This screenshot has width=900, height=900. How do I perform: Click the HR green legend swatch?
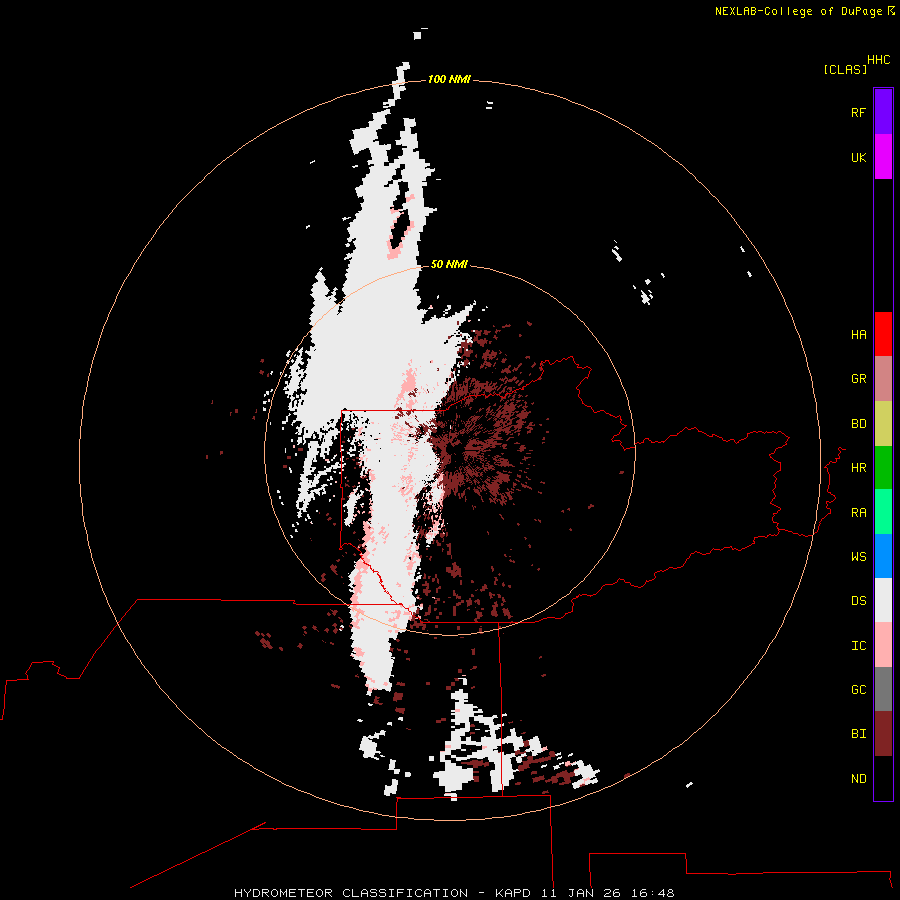click(883, 468)
